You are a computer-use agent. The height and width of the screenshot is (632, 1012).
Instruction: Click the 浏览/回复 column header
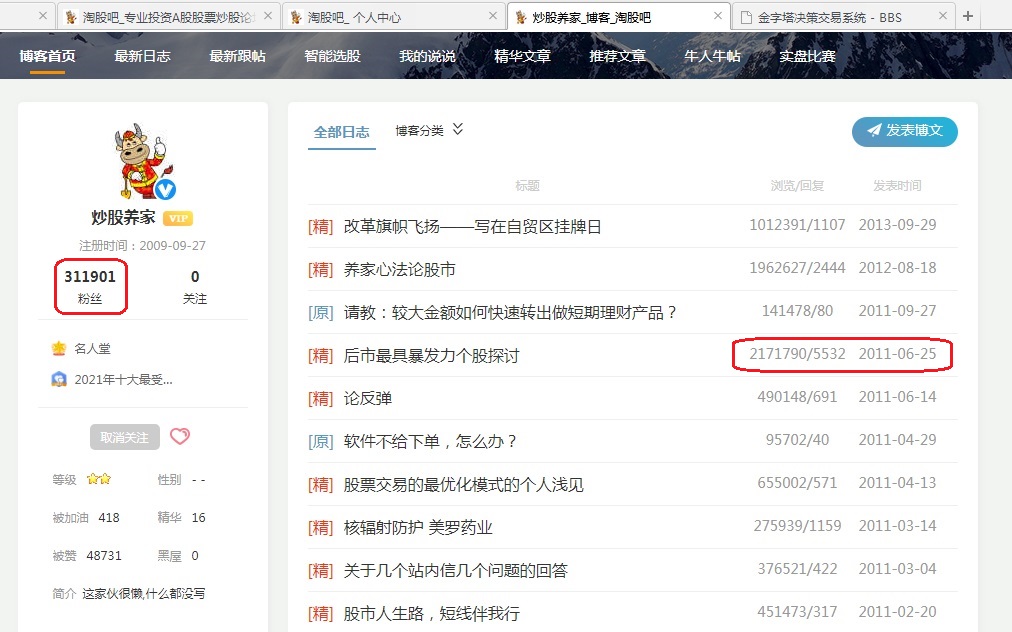(797, 186)
